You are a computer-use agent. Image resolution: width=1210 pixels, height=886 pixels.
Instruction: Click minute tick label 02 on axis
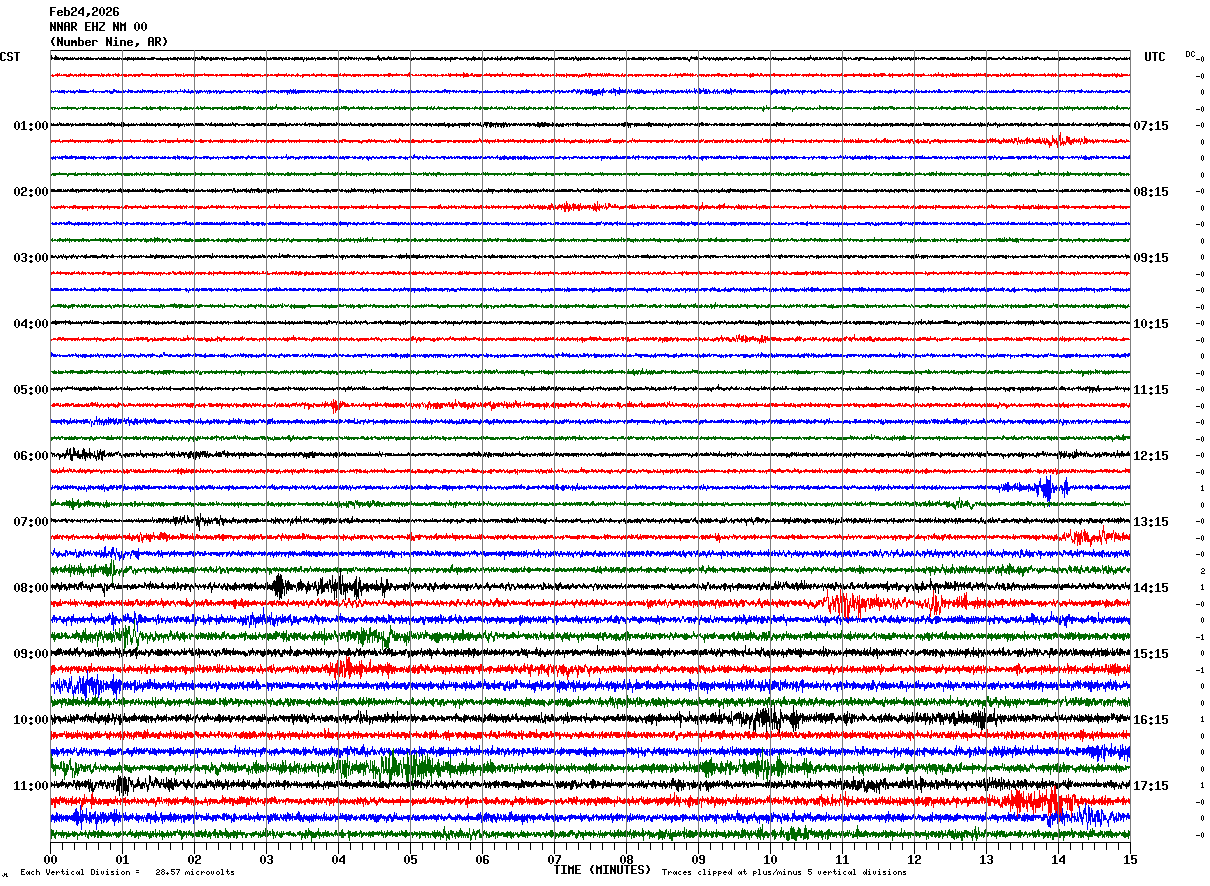(194, 859)
